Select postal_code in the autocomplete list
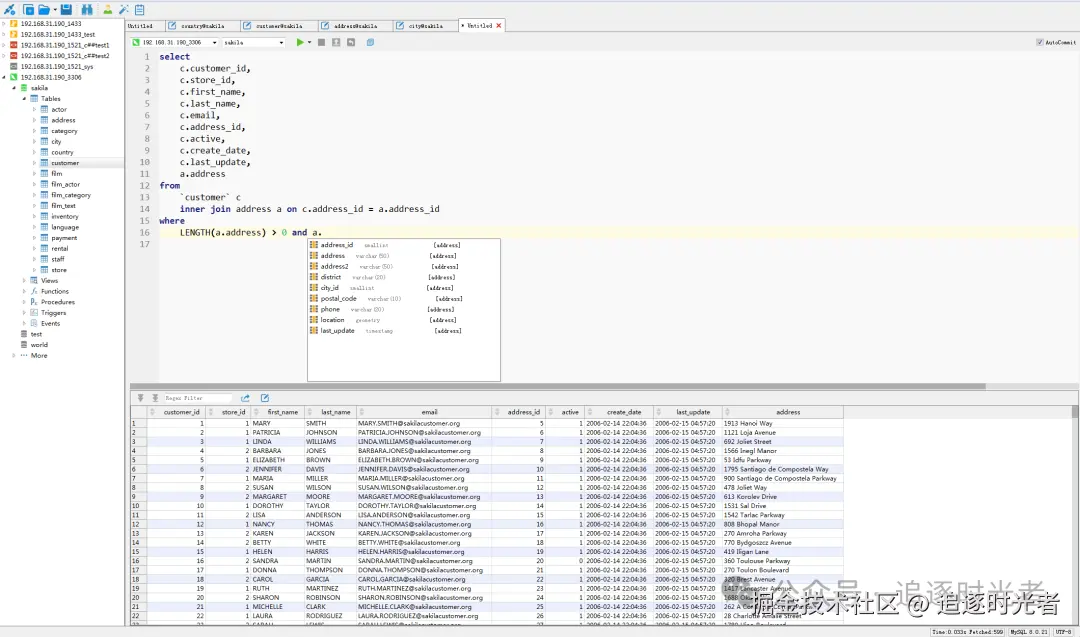 404,299
